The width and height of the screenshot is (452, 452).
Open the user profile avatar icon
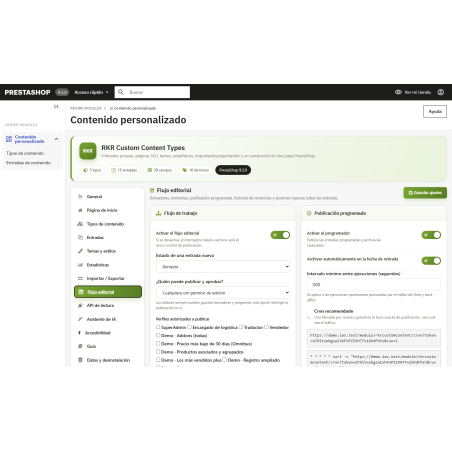[x=441, y=92]
